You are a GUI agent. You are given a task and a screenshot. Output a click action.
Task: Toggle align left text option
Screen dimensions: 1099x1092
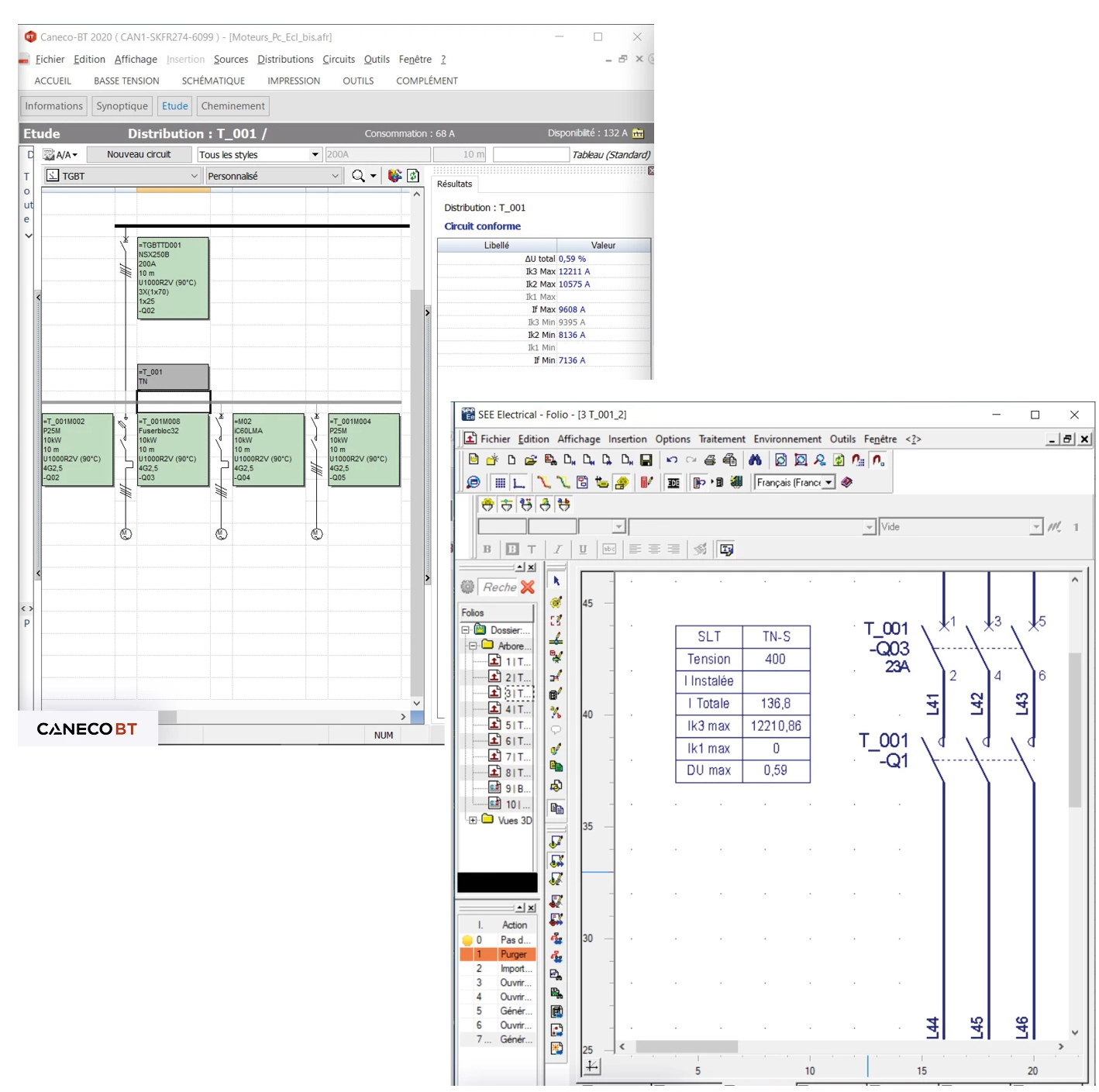(x=635, y=549)
